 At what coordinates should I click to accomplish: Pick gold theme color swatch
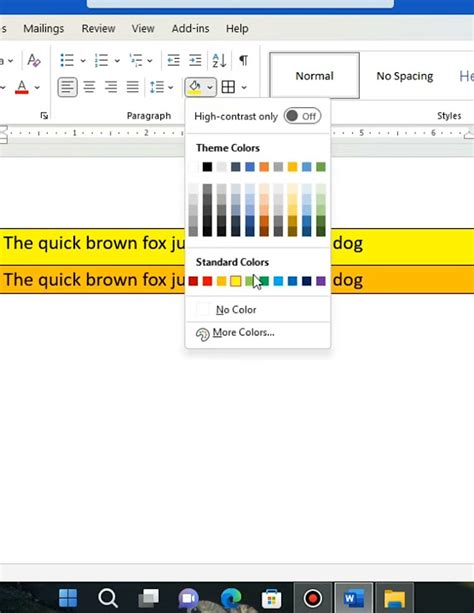pyautogui.click(x=293, y=167)
